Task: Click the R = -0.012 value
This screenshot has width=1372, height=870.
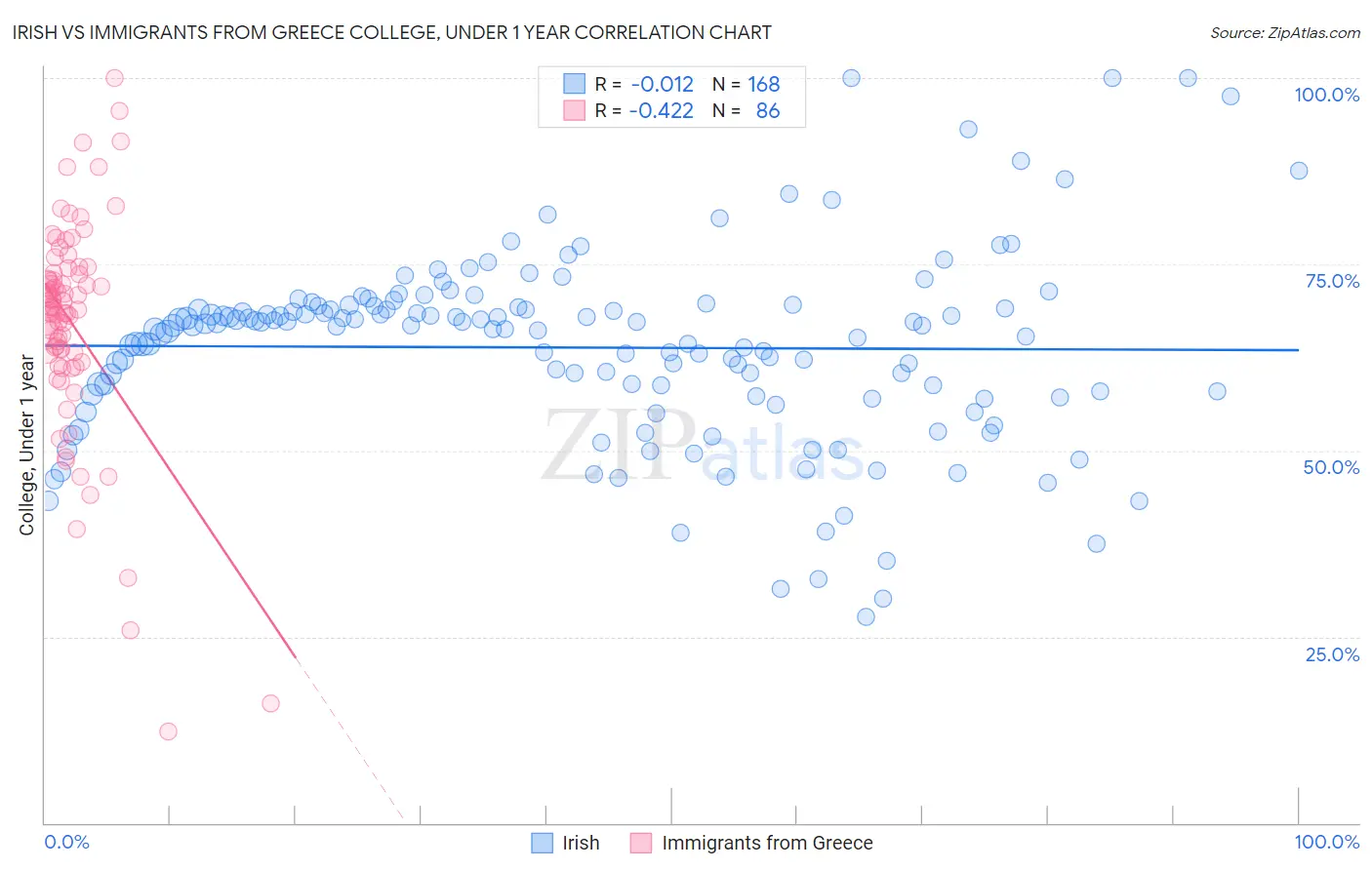Action: pyautogui.click(x=644, y=84)
